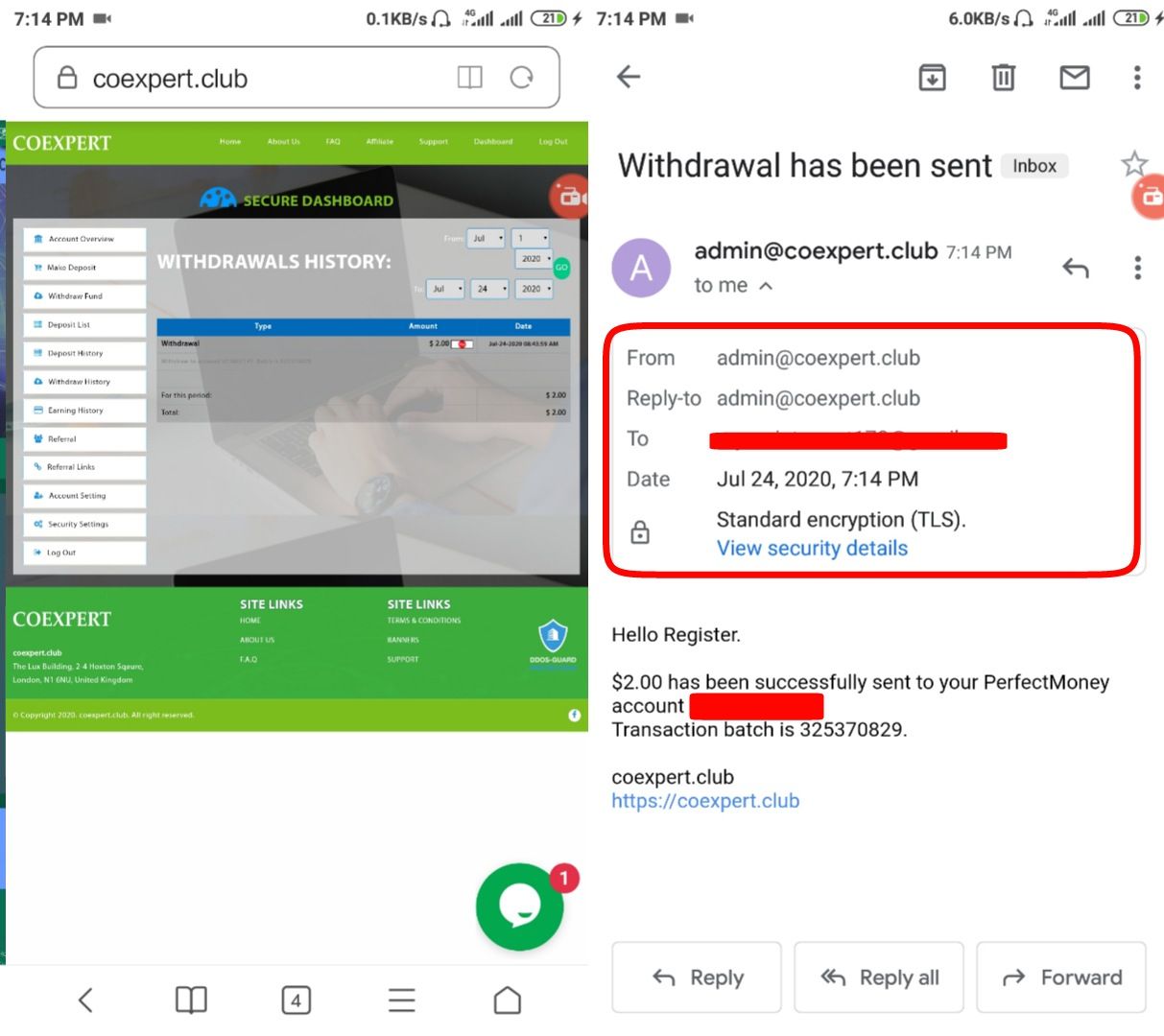Tap the Reply all button
The image size is (1164, 1036).
(x=878, y=977)
